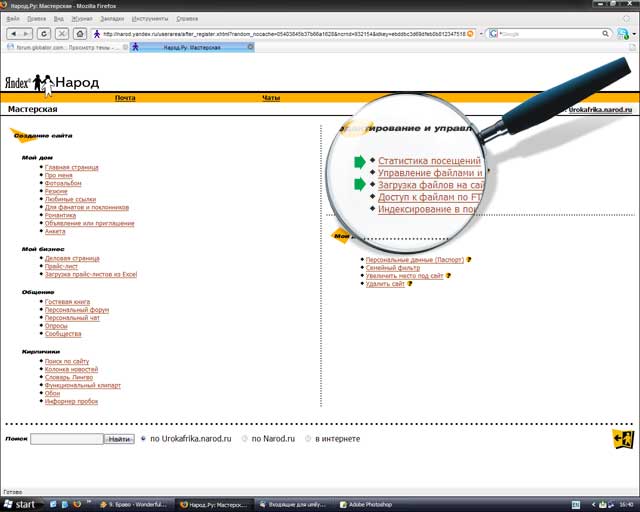640x512 pixels.
Task: Open the Правка menu
Action: pyautogui.click(x=36, y=19)
